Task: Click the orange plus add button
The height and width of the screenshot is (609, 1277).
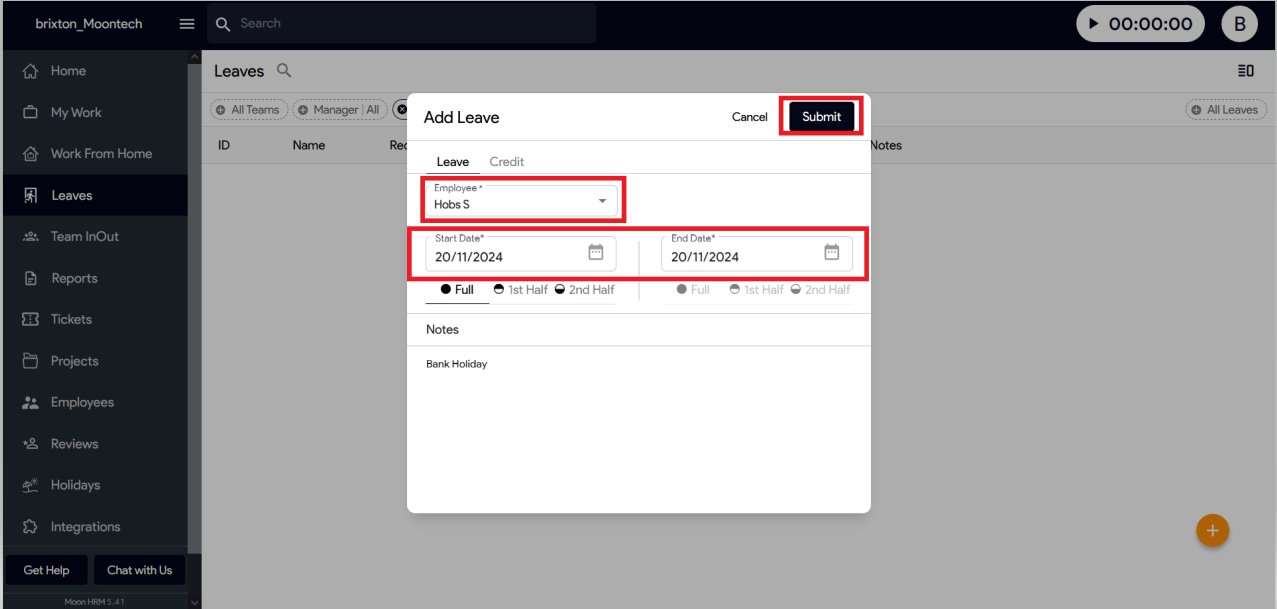Action: [x=1212, y=530]
